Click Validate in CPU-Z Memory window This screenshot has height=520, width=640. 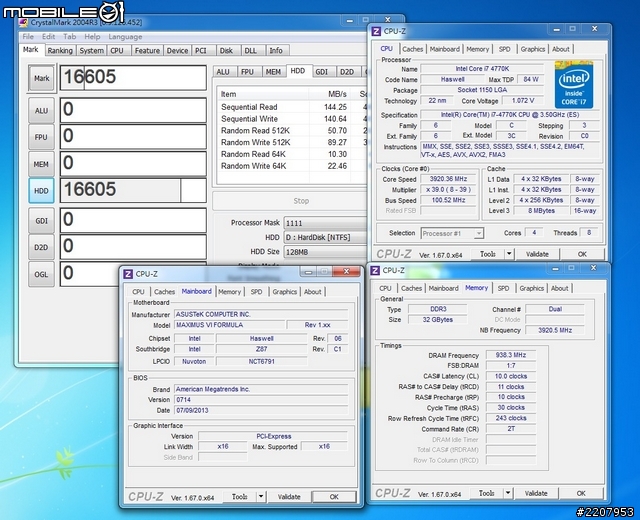(536, 493)
